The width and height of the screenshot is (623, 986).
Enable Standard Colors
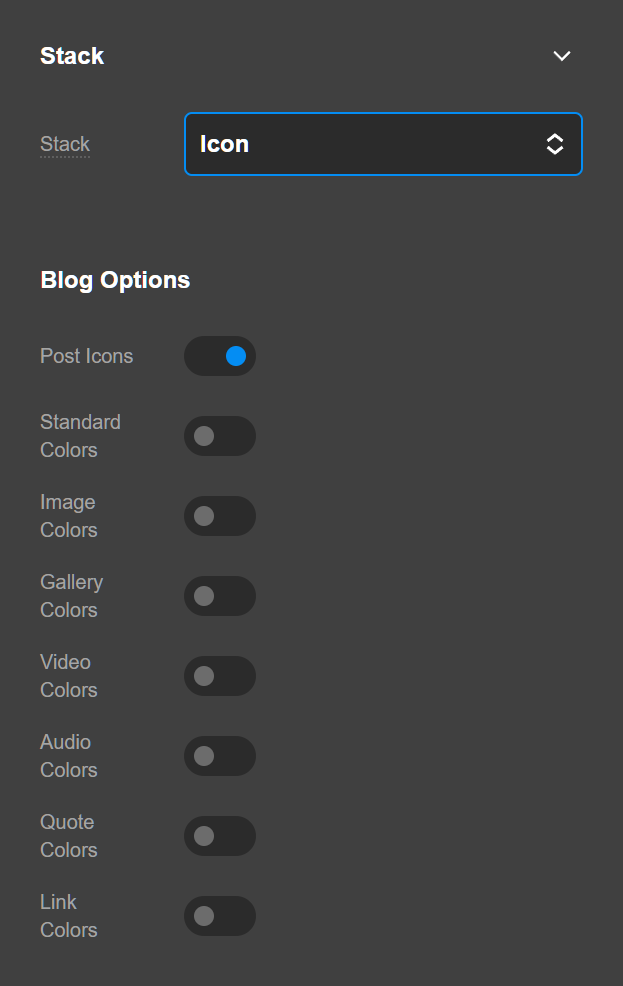[x=220, y=436]
